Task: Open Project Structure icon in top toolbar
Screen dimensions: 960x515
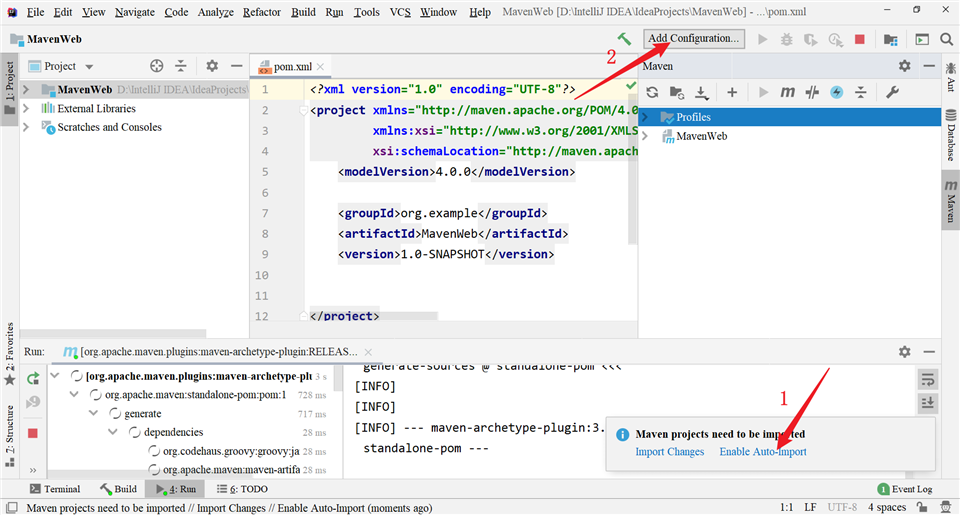Action: pyautogui.click(x=891, y=40)
